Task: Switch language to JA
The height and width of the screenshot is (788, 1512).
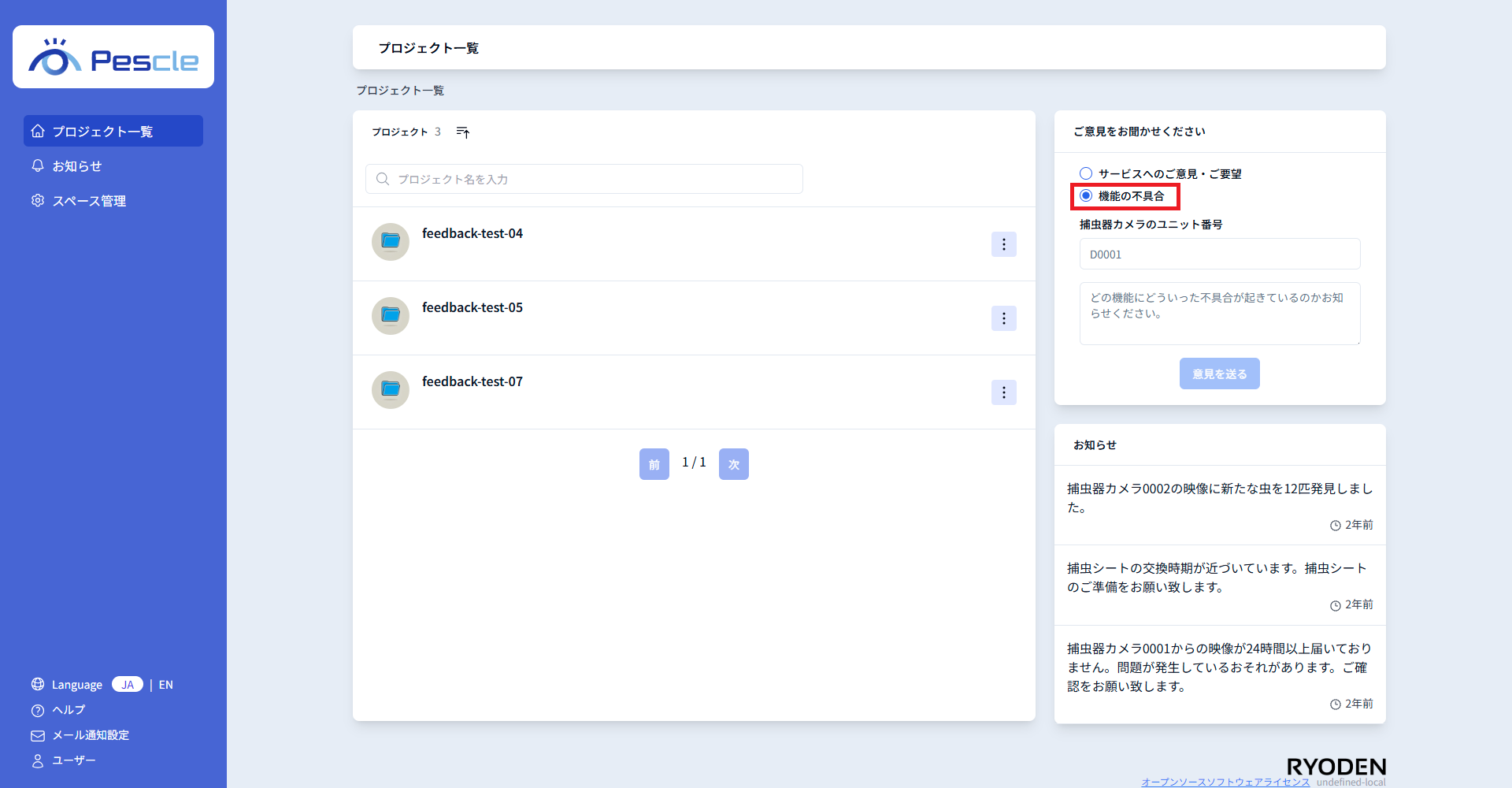Action: [128, 684]
